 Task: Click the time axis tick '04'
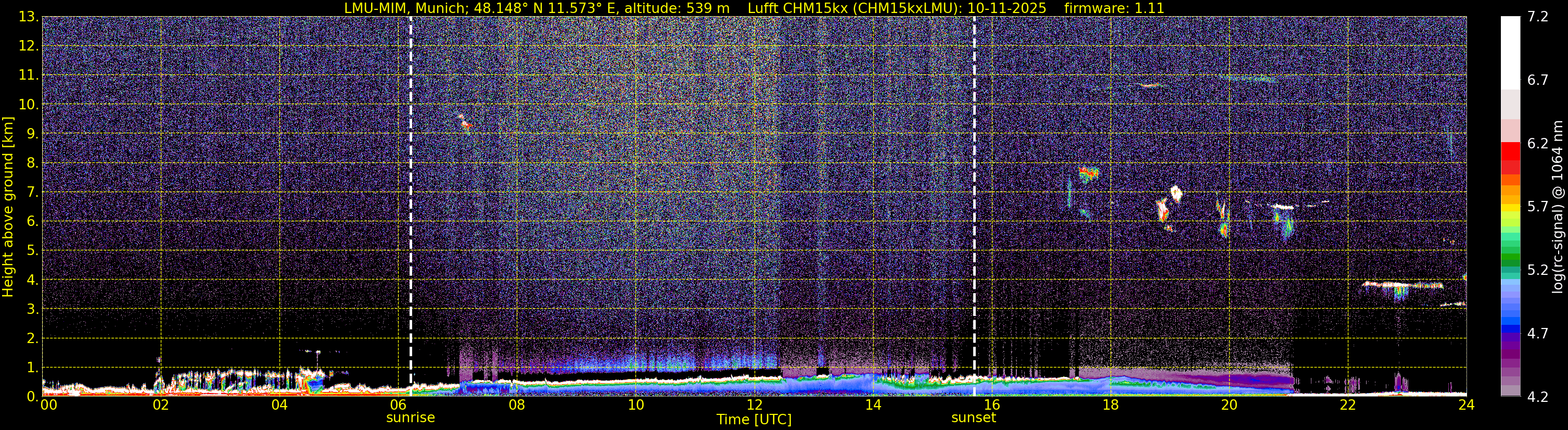tap(279, 405)
